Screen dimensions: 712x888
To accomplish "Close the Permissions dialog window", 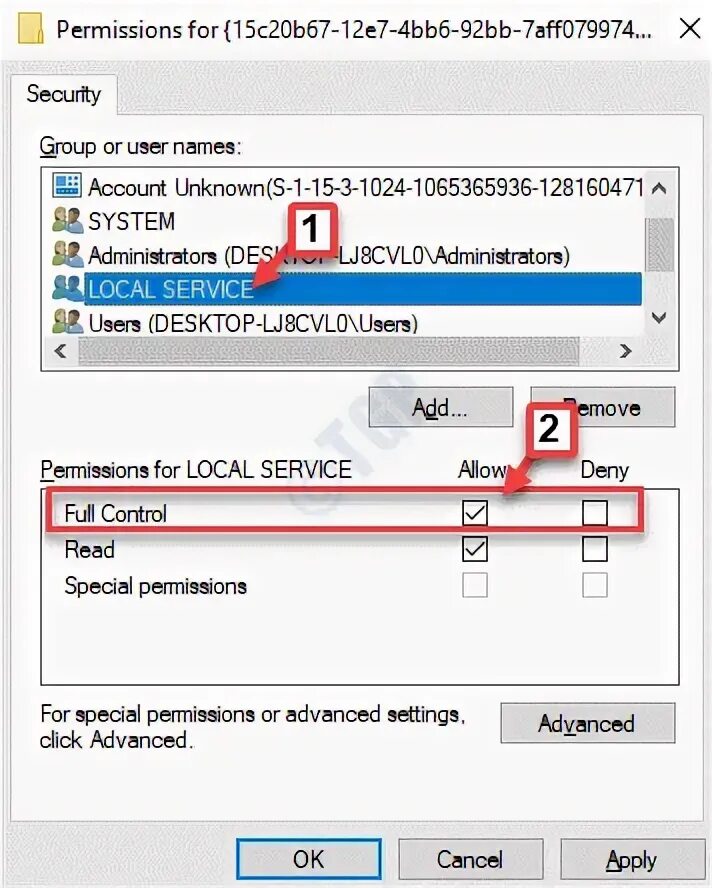I will point(689,28).
